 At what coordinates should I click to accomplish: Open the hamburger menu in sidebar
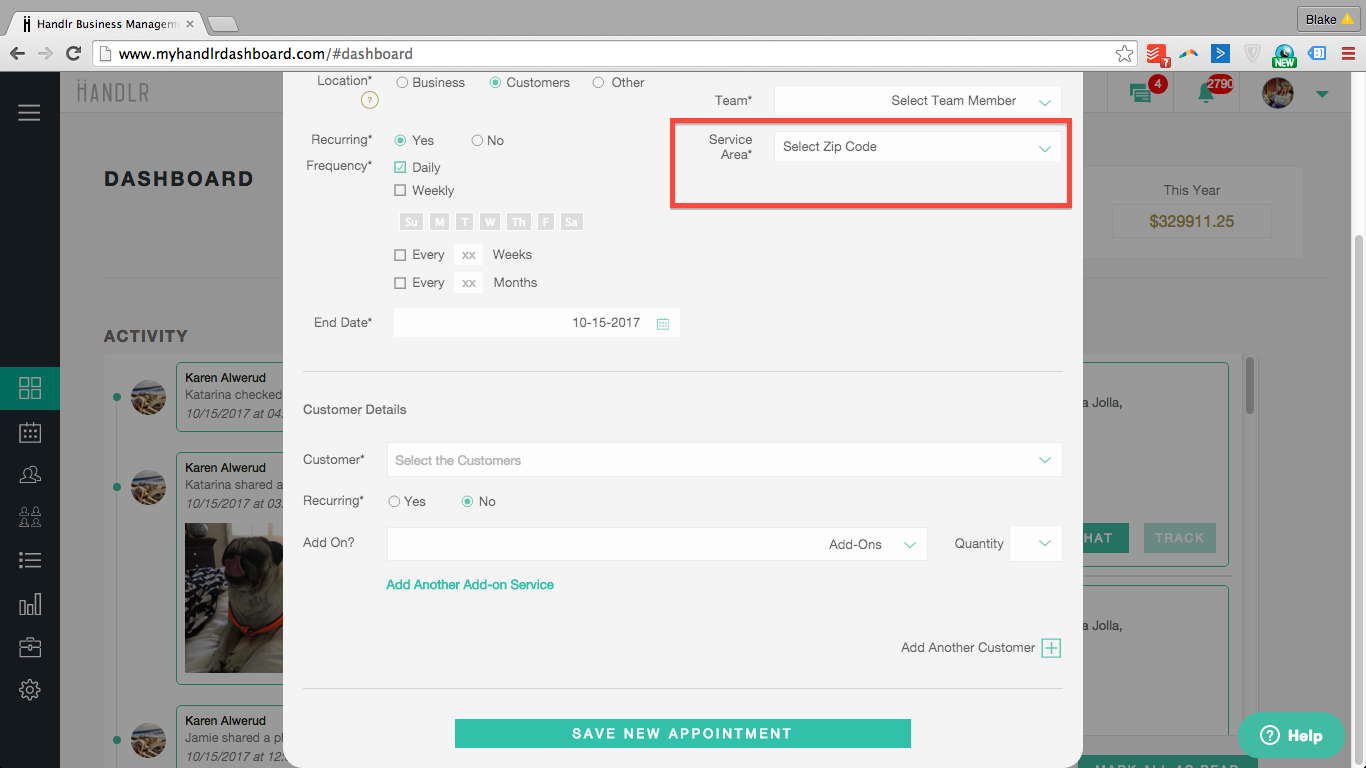click(x=29, y=113)
